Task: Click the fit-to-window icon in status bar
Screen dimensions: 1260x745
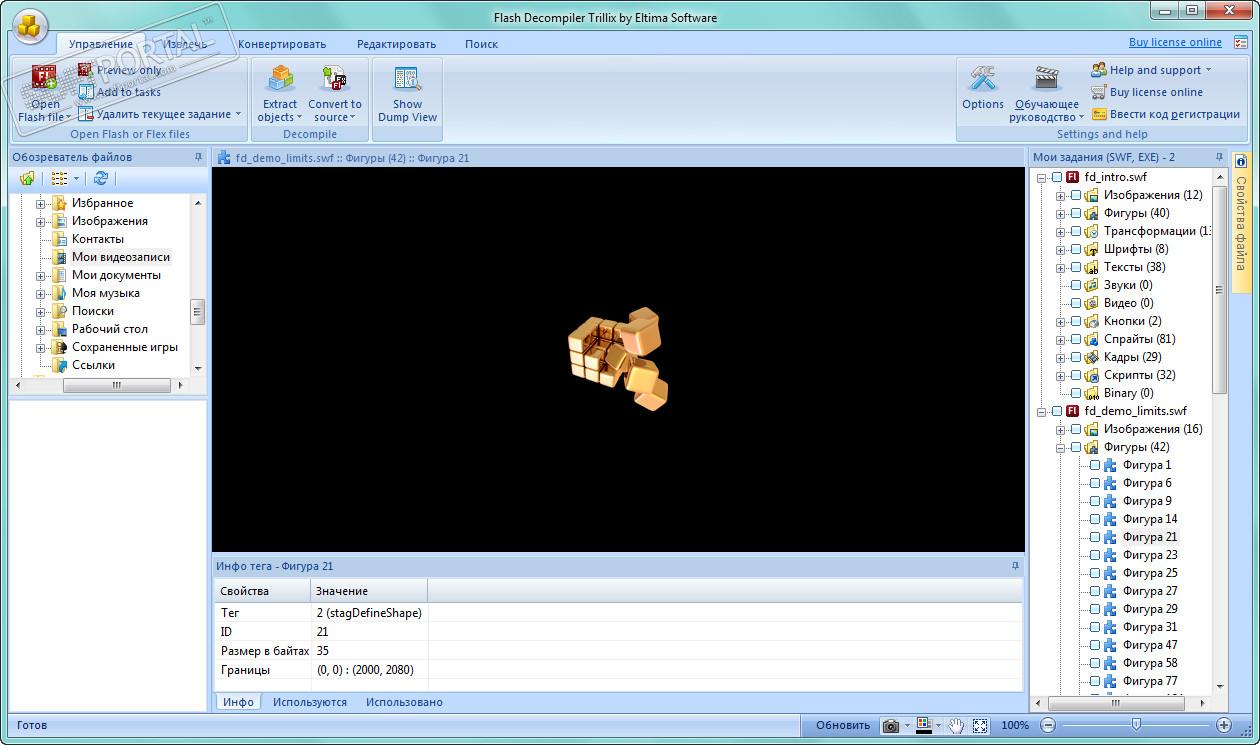Action: [980, 725]
